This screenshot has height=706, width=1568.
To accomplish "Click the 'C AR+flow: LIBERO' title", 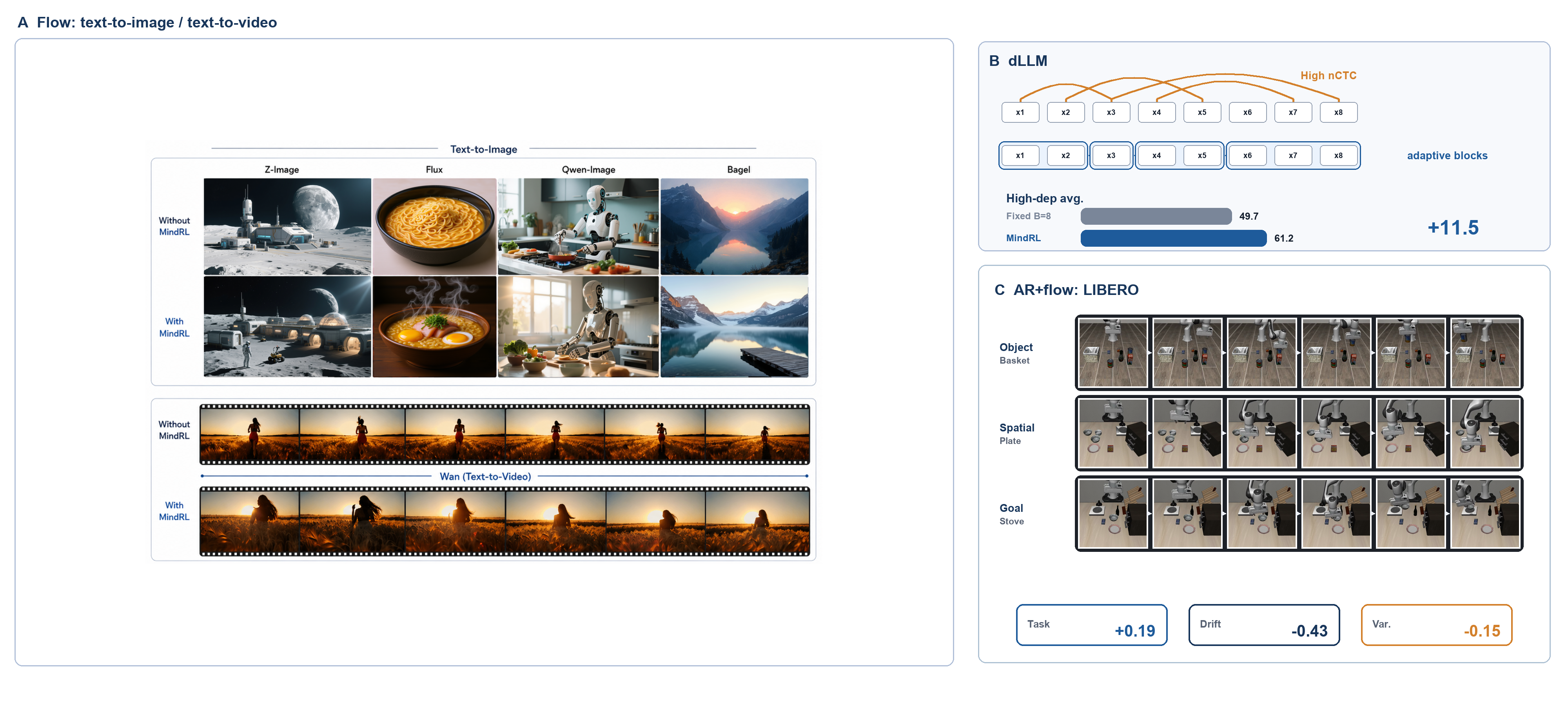I will pos(1066,290).
